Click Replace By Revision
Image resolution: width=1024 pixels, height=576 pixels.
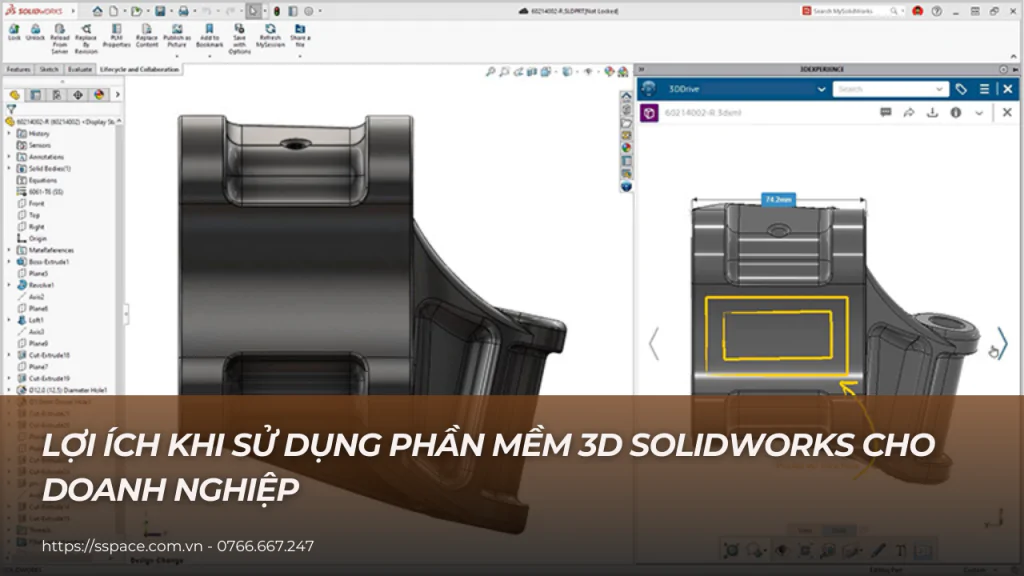[x=86, y=39]
